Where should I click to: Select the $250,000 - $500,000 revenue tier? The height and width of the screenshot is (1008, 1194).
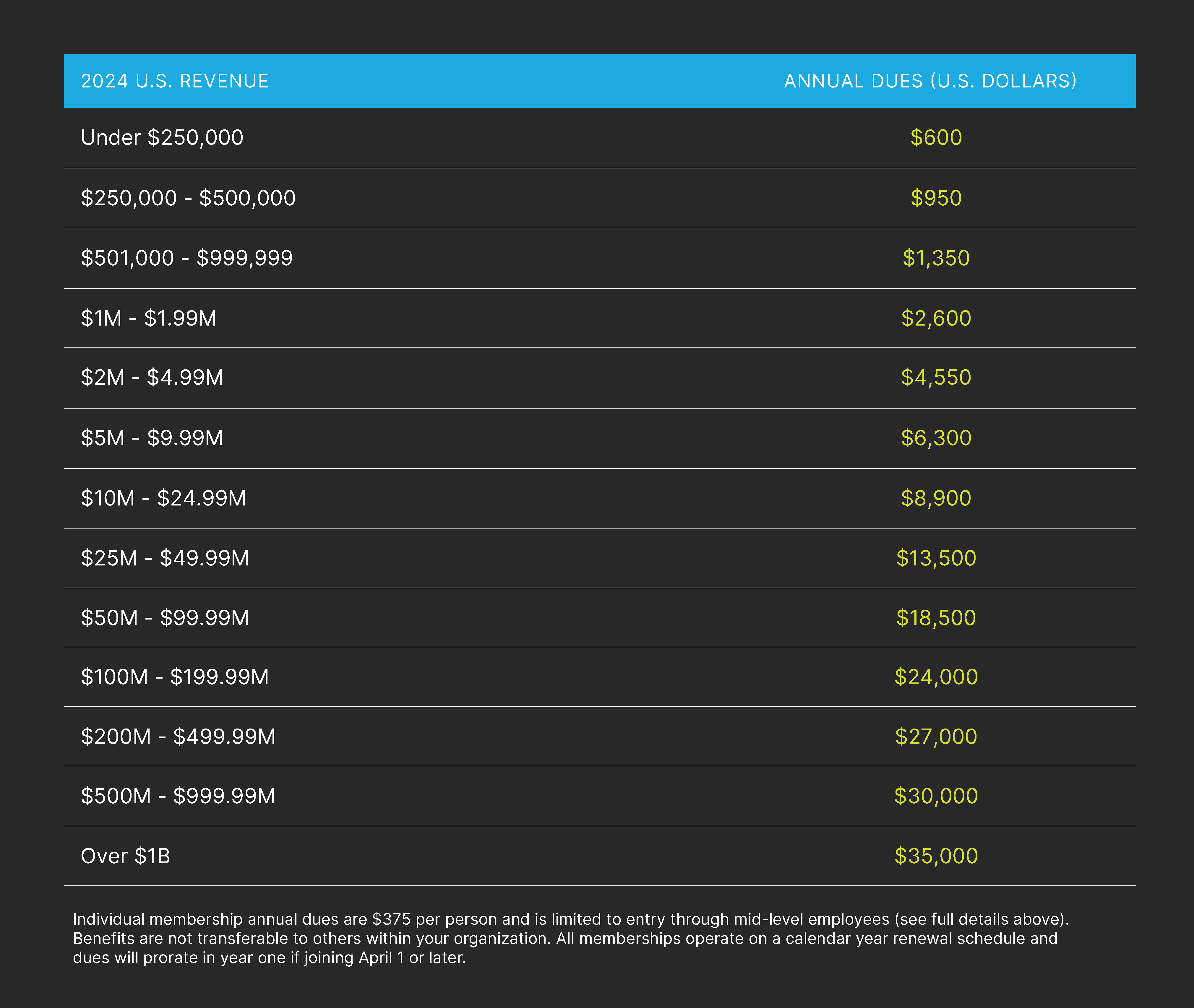click(600, 198)
